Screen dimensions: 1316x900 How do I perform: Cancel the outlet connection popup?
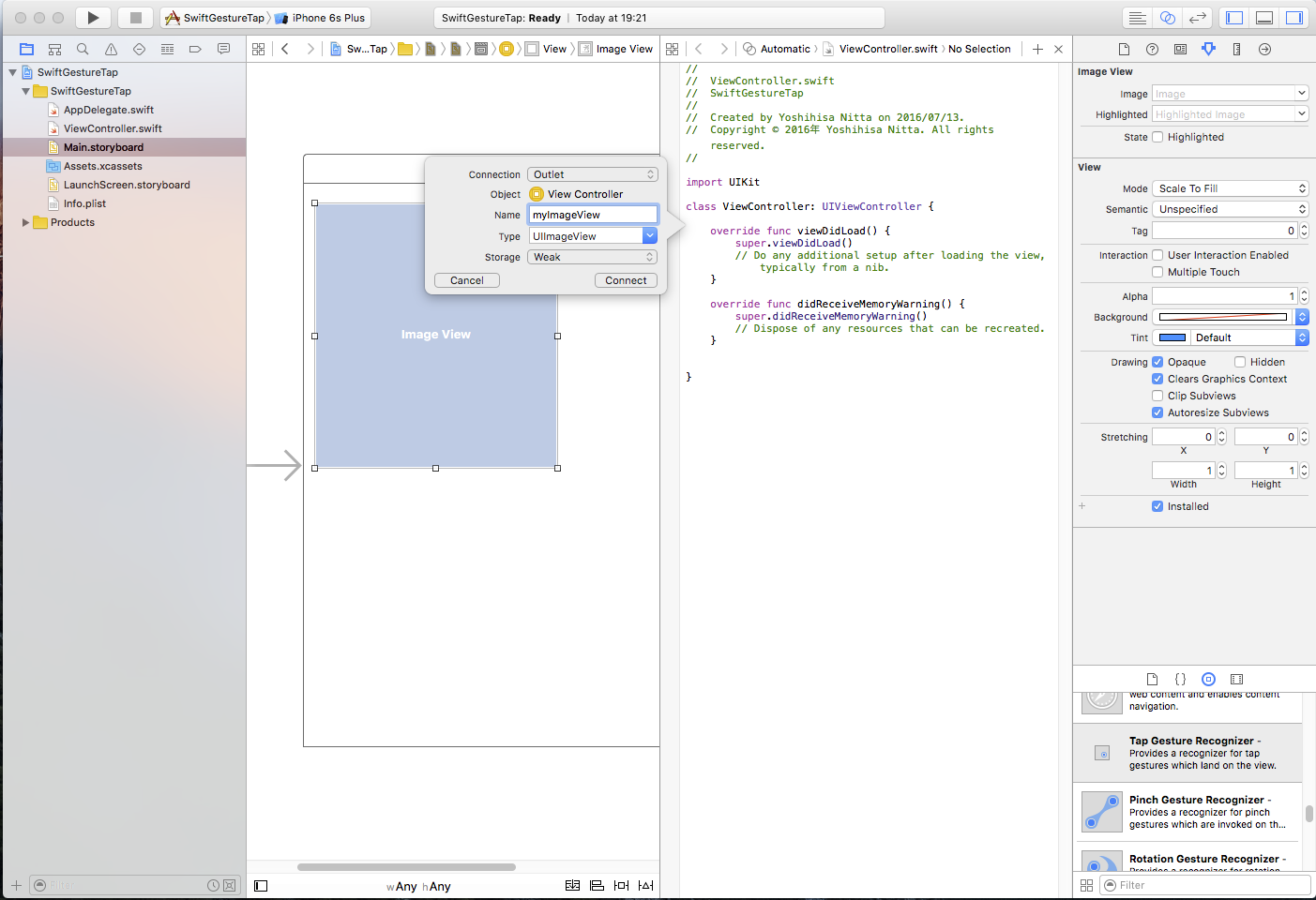[466, 280]
